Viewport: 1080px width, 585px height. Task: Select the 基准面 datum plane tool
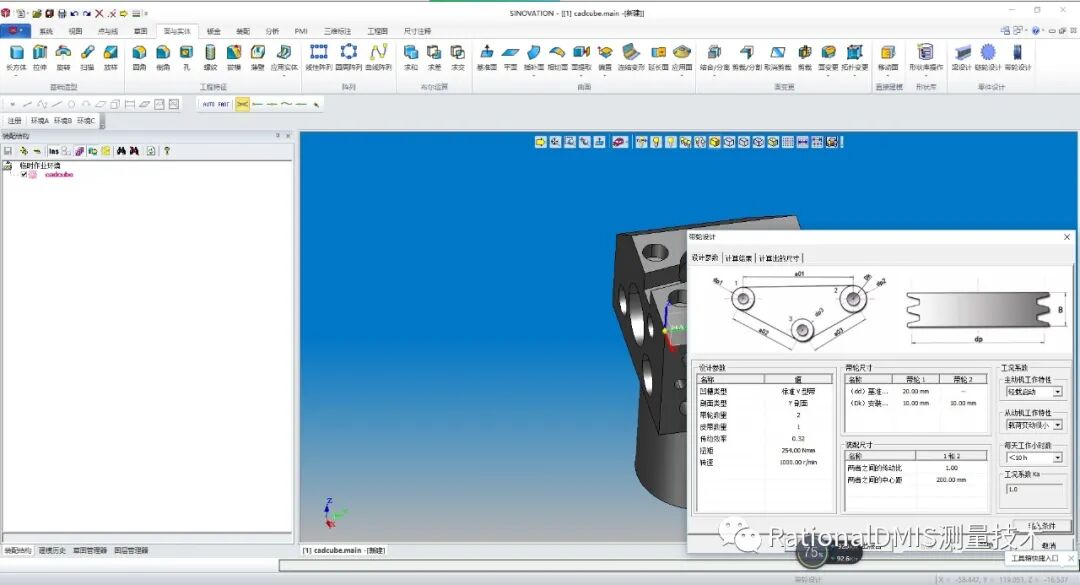[x=486, y=57]
